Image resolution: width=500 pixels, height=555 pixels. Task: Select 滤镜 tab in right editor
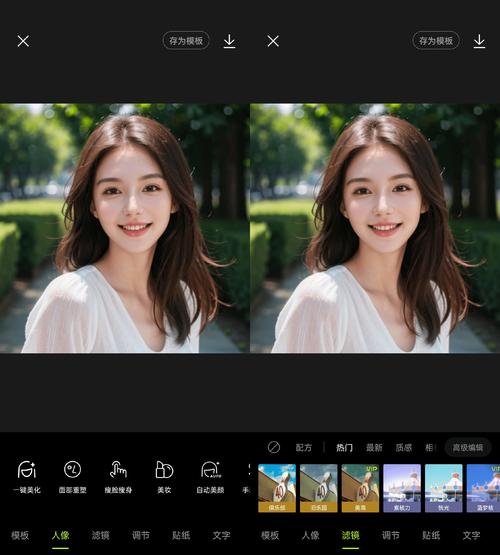[x=350, y=535]
